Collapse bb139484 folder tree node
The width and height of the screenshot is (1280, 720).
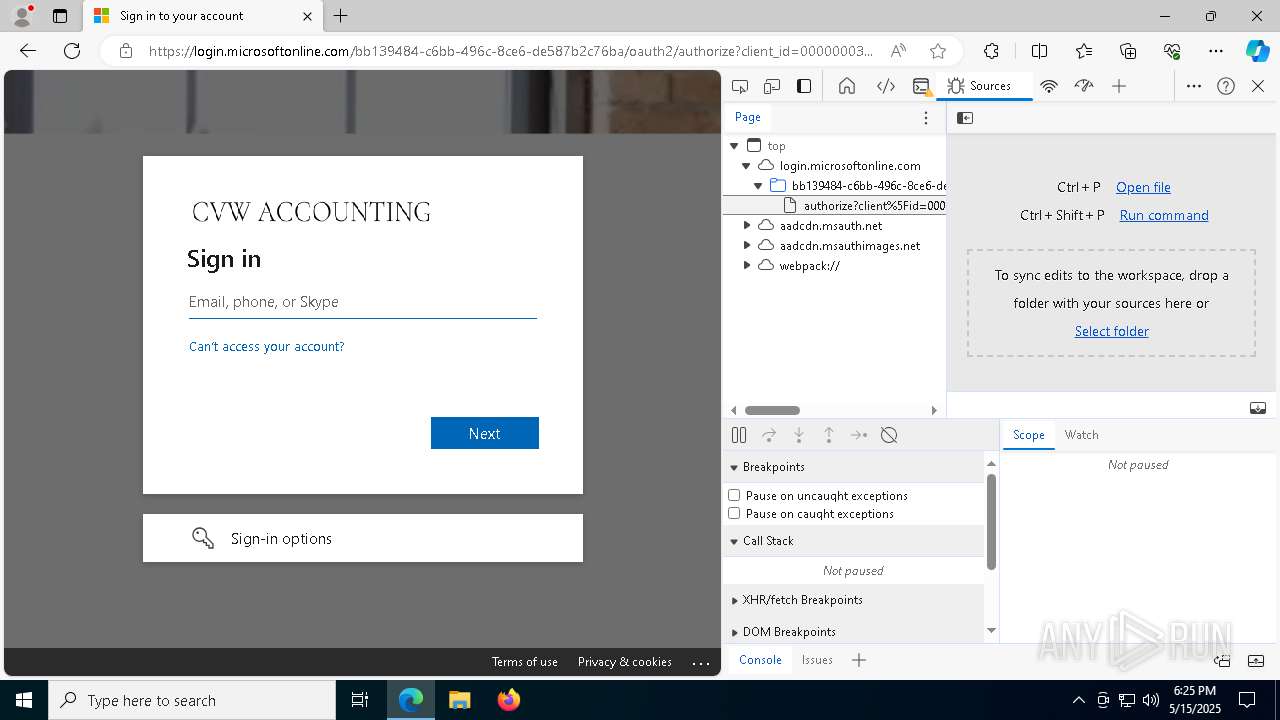(758, 186)
